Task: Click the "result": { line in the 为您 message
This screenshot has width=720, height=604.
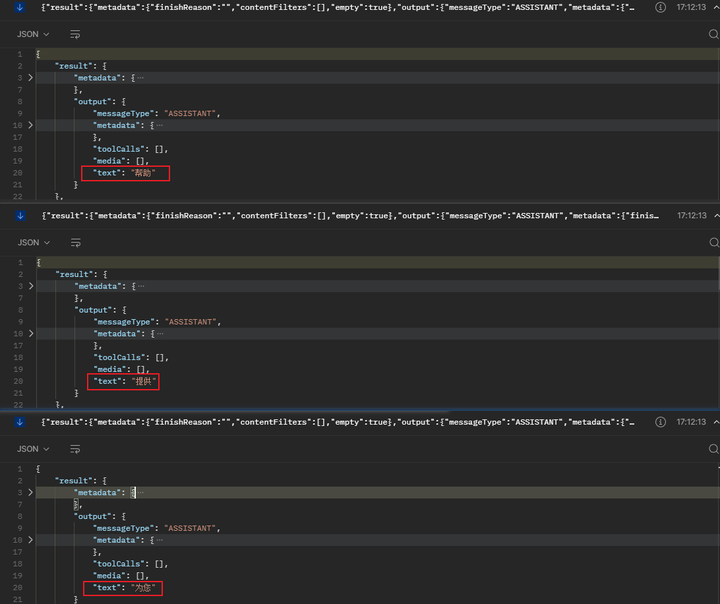Action: pyautogui.click(x=81, y=480)
